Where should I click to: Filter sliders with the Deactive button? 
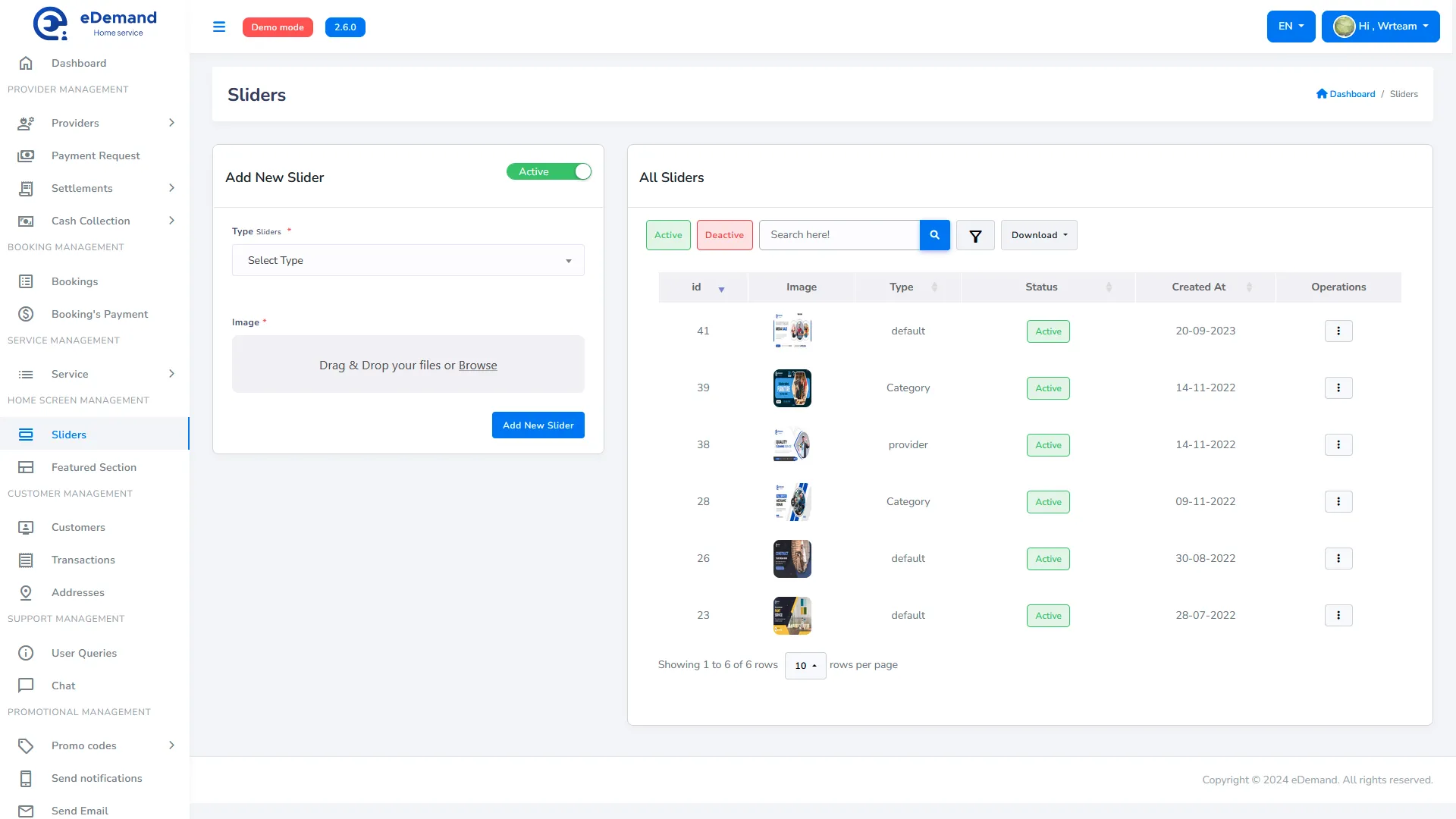724,235
